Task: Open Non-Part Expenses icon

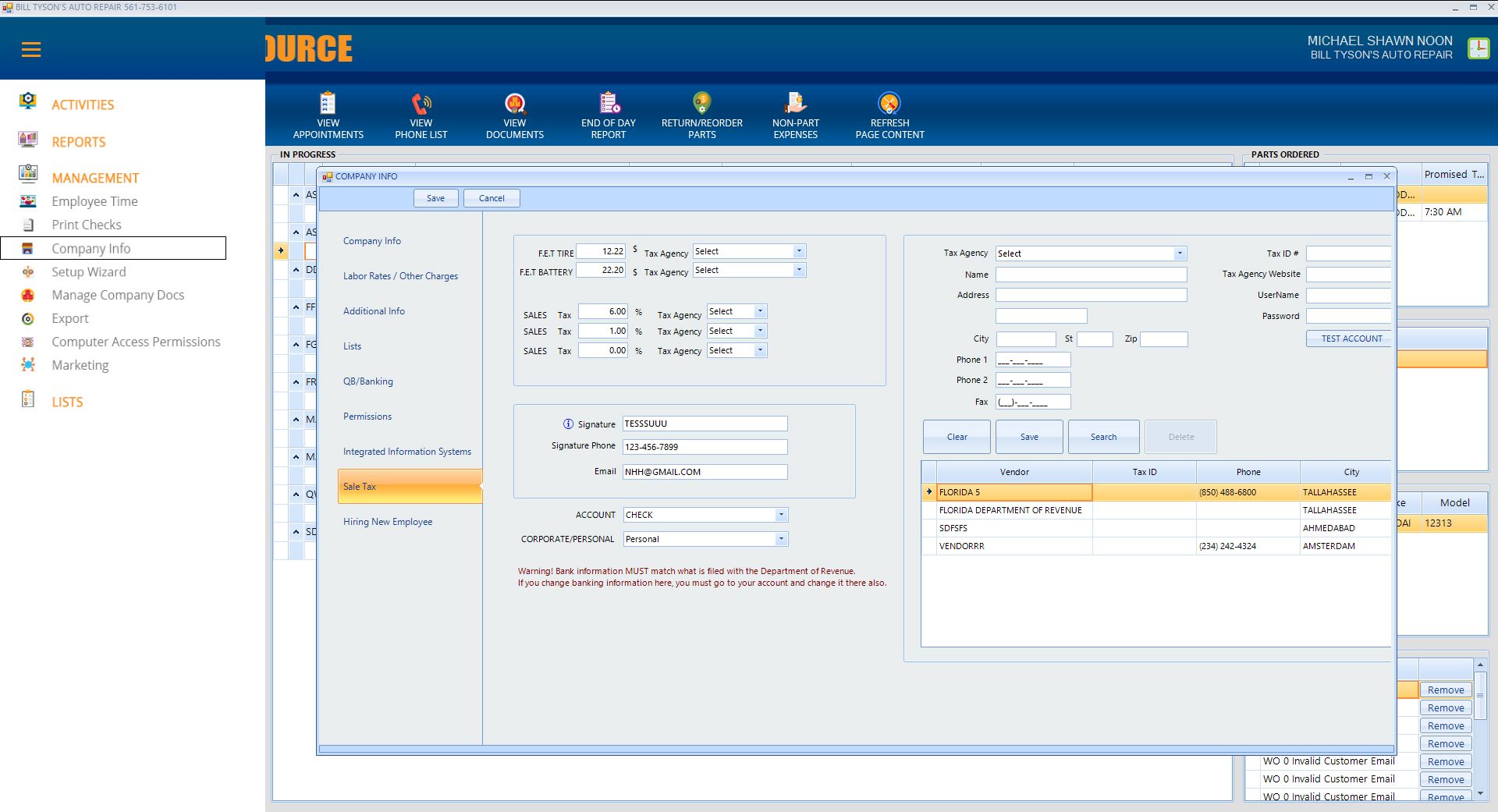Action: click(795, 104)
